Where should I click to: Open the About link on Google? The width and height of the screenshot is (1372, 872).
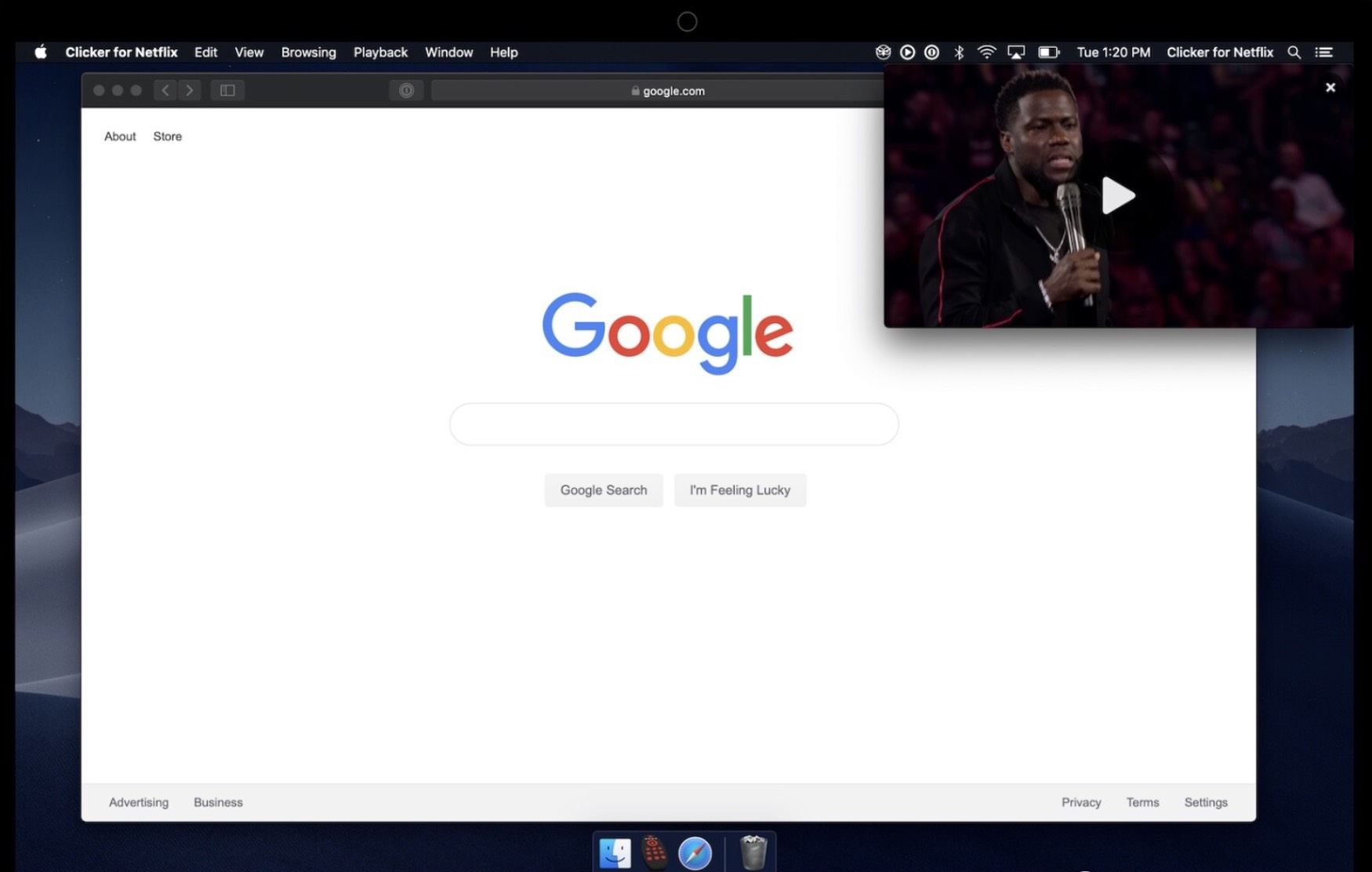120,136
